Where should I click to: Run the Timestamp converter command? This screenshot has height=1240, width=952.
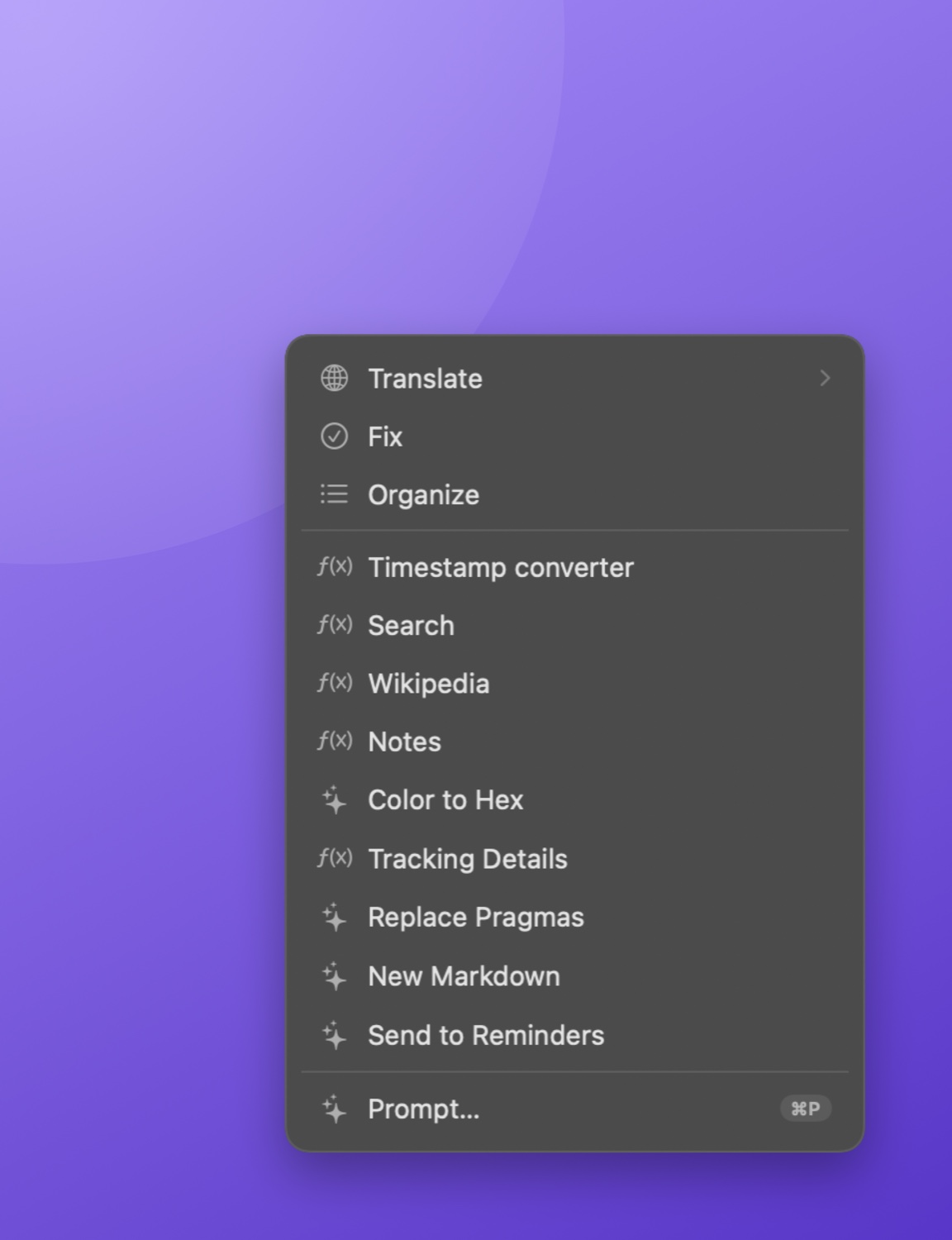click(x=575, y=567)
